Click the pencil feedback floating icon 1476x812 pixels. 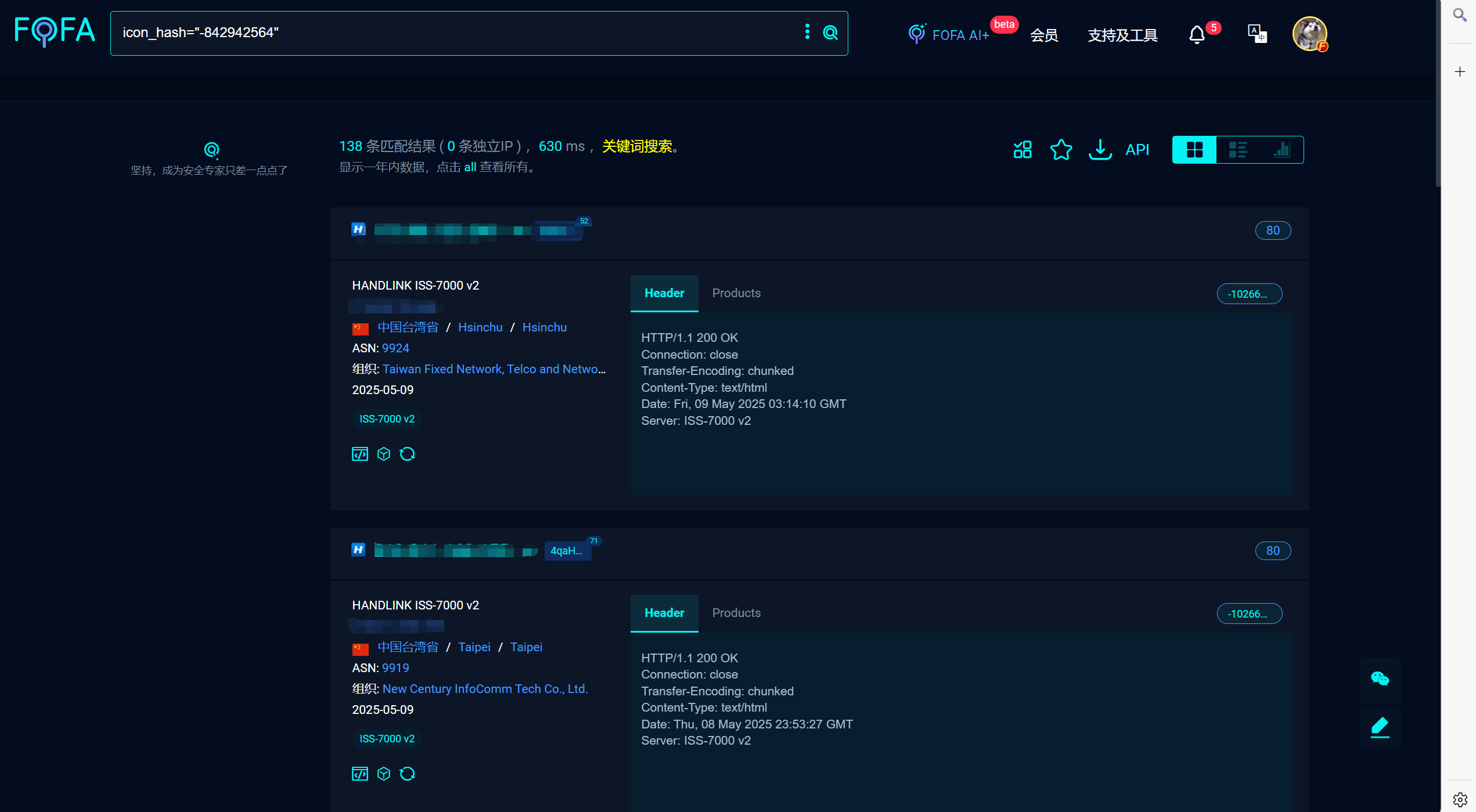[x=1380, y=727]
